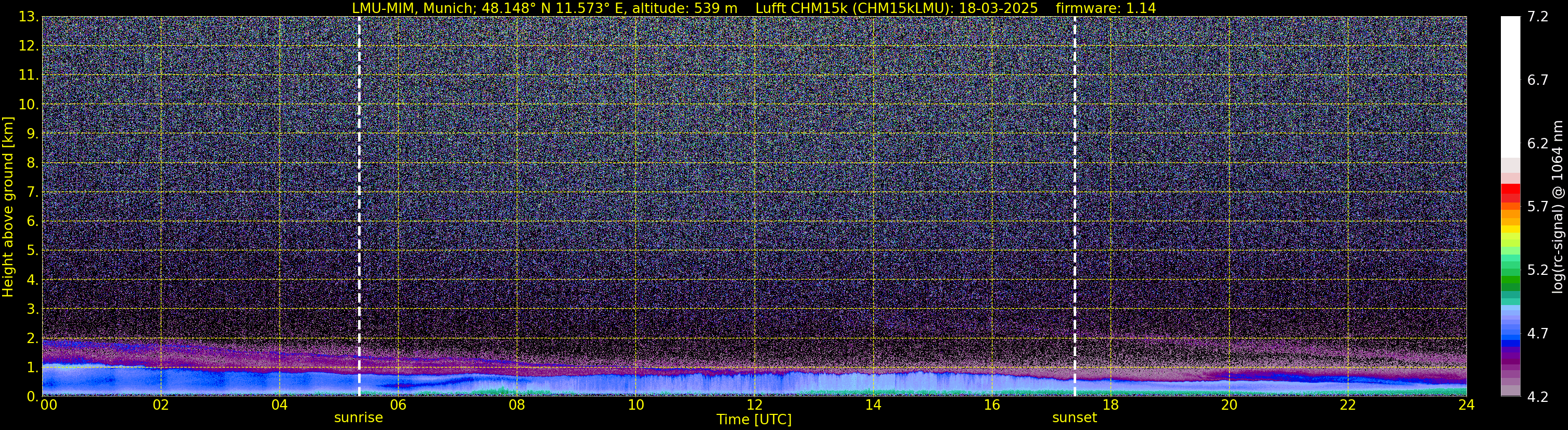The height and width of the screenshot is (430, 1568).
Task: Select the white dashed sunset line
Action: coord(1075,207)
